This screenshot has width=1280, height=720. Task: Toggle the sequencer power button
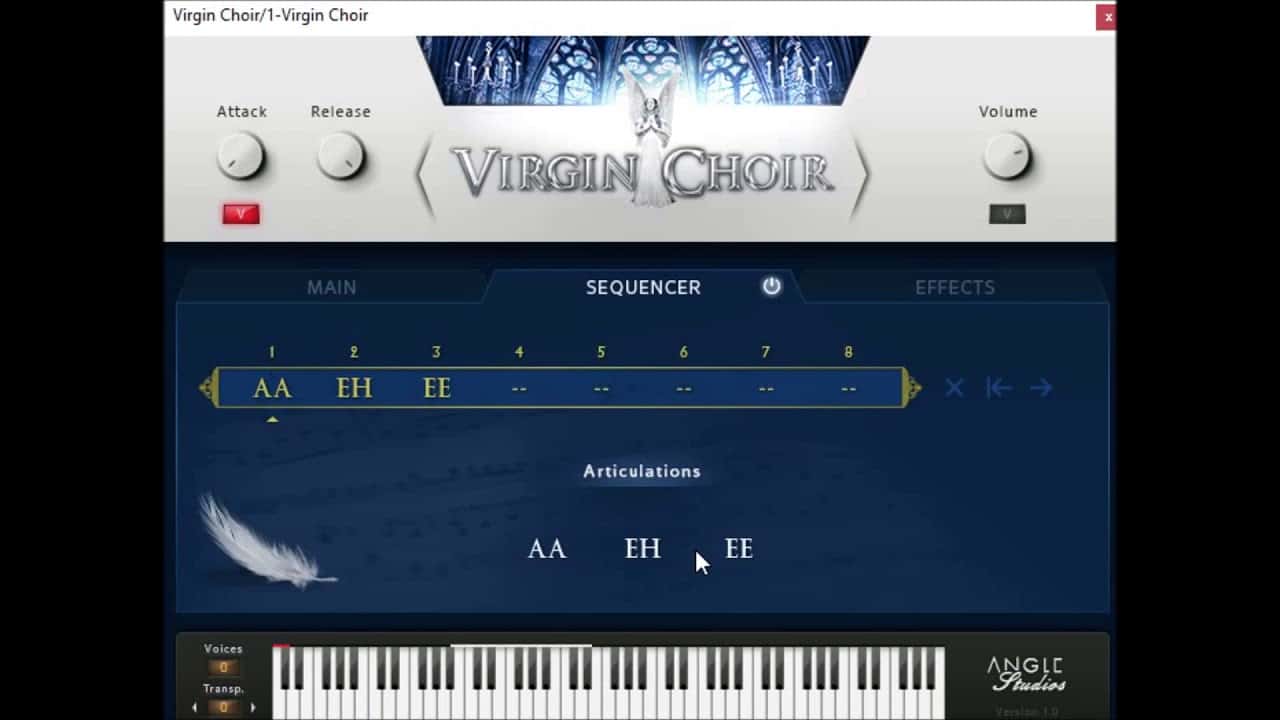(771, 286)
